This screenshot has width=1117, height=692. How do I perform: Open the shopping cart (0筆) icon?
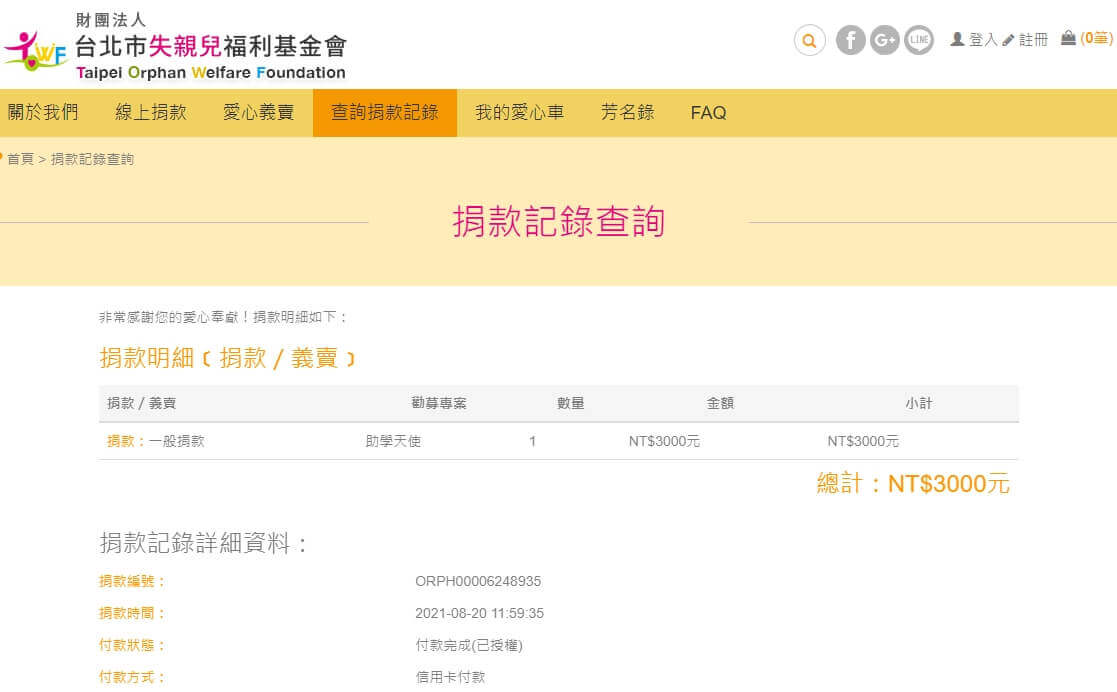[1068, 38]
